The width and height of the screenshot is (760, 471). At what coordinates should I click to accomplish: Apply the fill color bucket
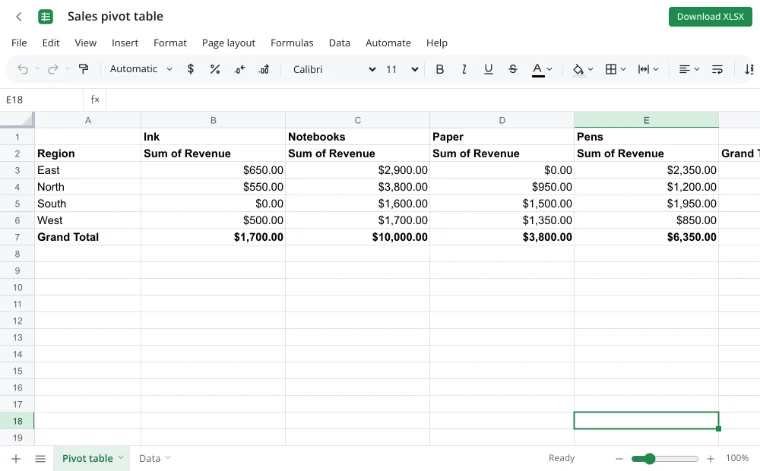point(578,70)
